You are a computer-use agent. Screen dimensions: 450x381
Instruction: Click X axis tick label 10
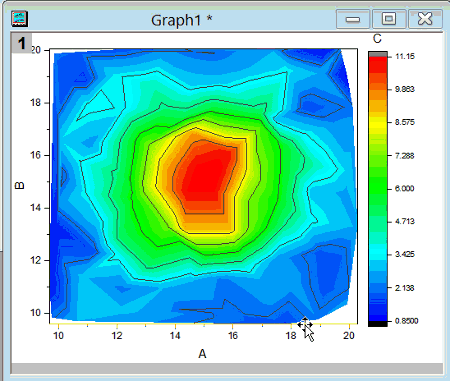coord(58,335)
